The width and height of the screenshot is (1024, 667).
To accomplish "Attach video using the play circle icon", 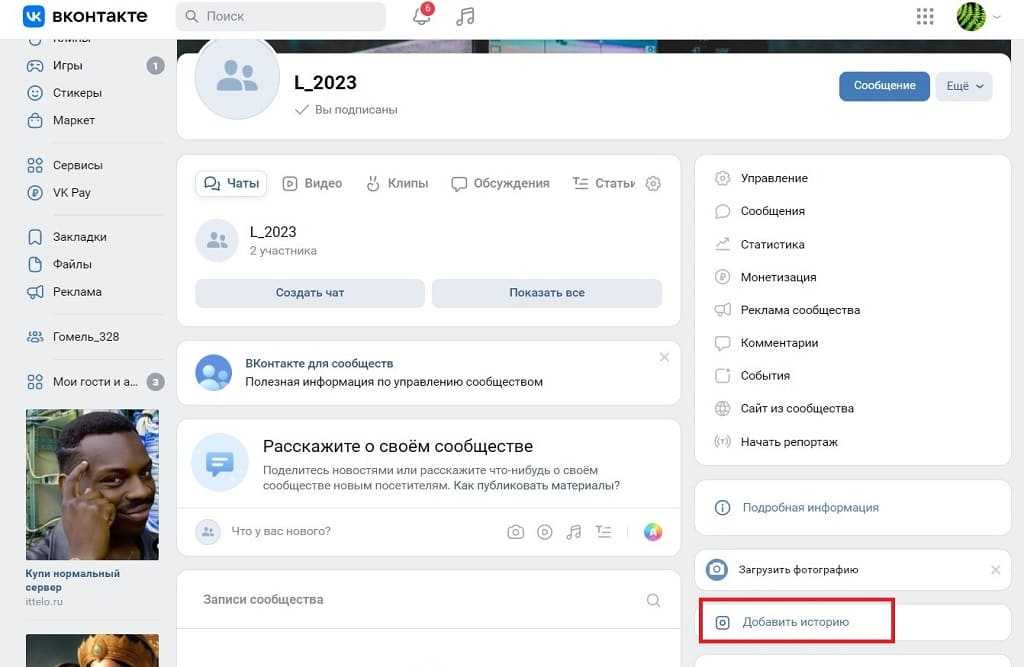I will [x=545, y=532].
